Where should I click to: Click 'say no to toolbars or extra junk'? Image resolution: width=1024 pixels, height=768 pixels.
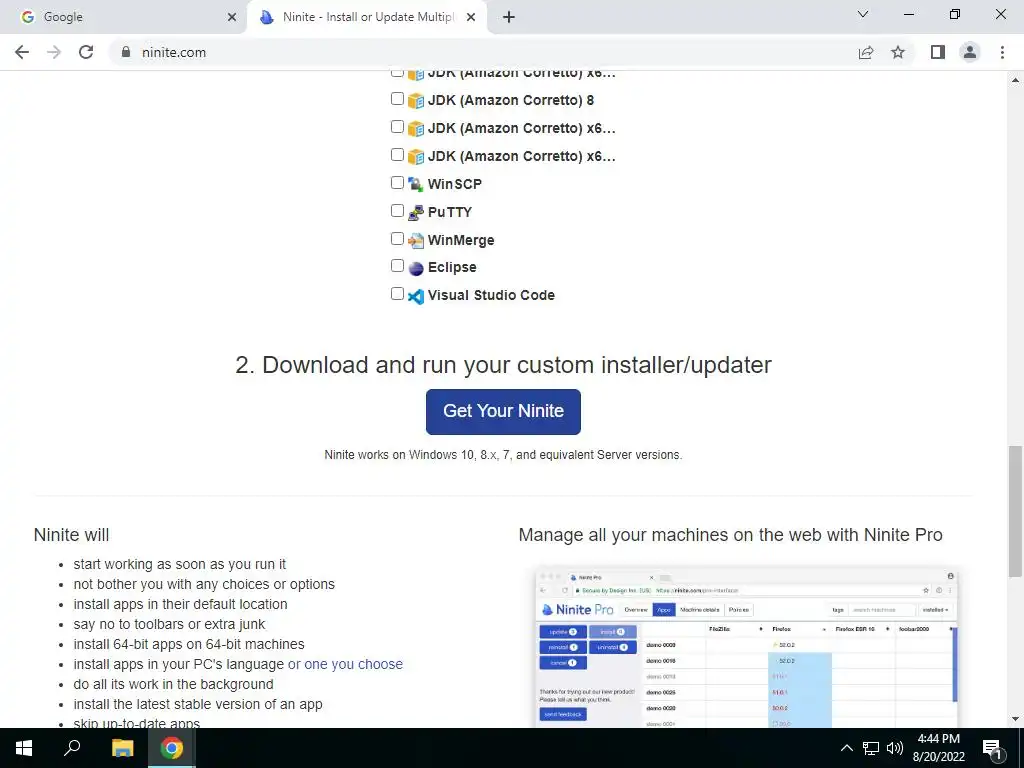click(169, 624)
